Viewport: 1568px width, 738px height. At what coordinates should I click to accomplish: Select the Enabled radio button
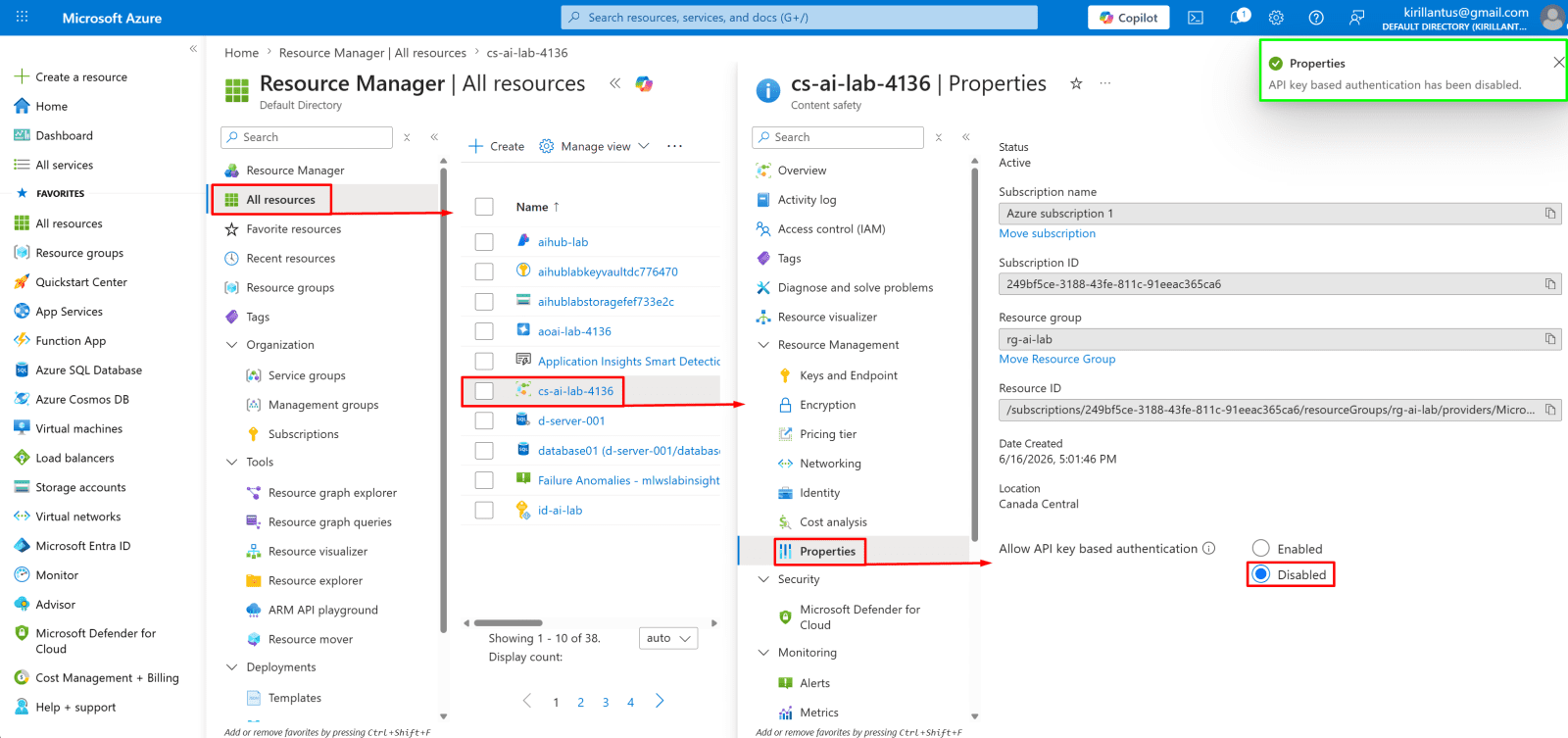tap(1261, 549)
